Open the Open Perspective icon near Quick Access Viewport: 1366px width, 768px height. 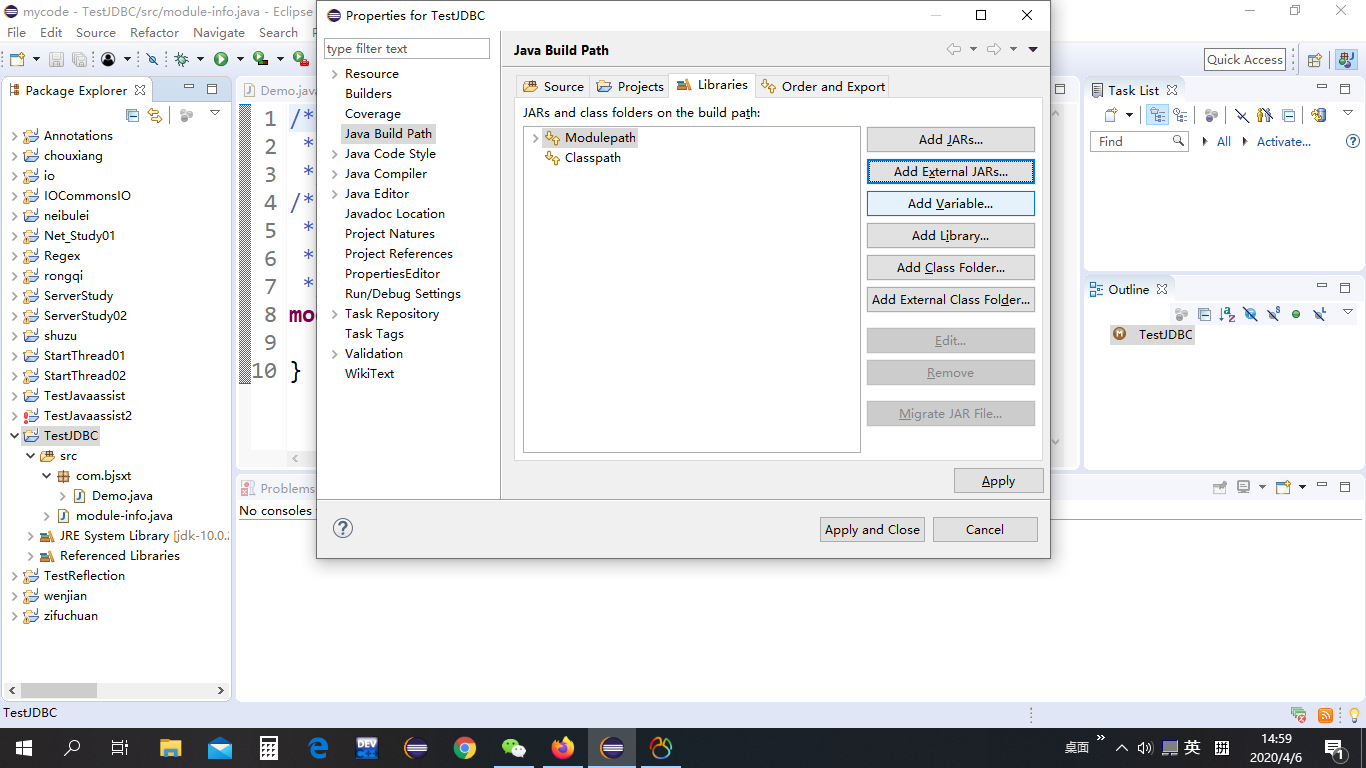(x=1315, y=60)
